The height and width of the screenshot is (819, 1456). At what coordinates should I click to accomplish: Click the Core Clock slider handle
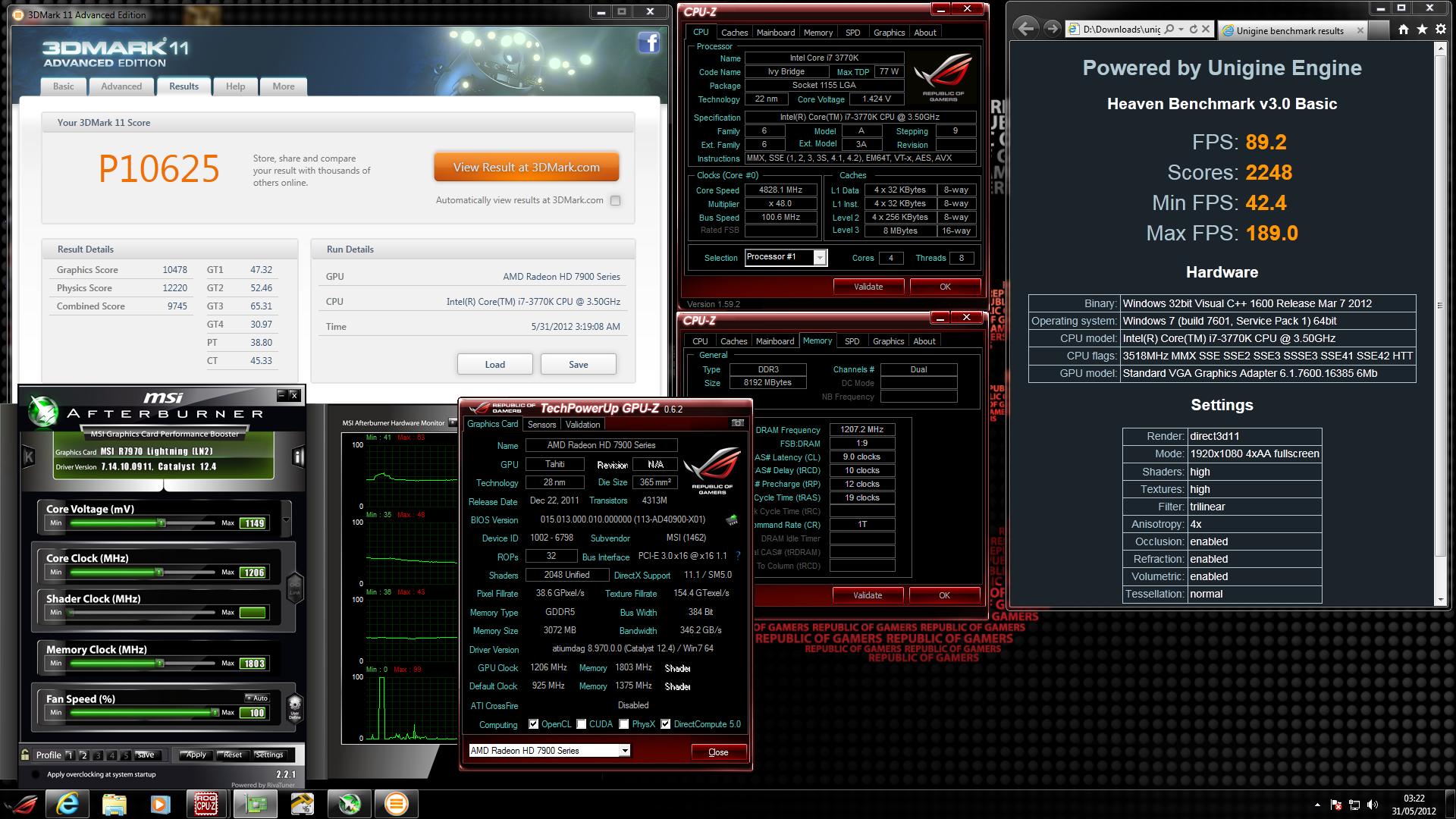160,572
